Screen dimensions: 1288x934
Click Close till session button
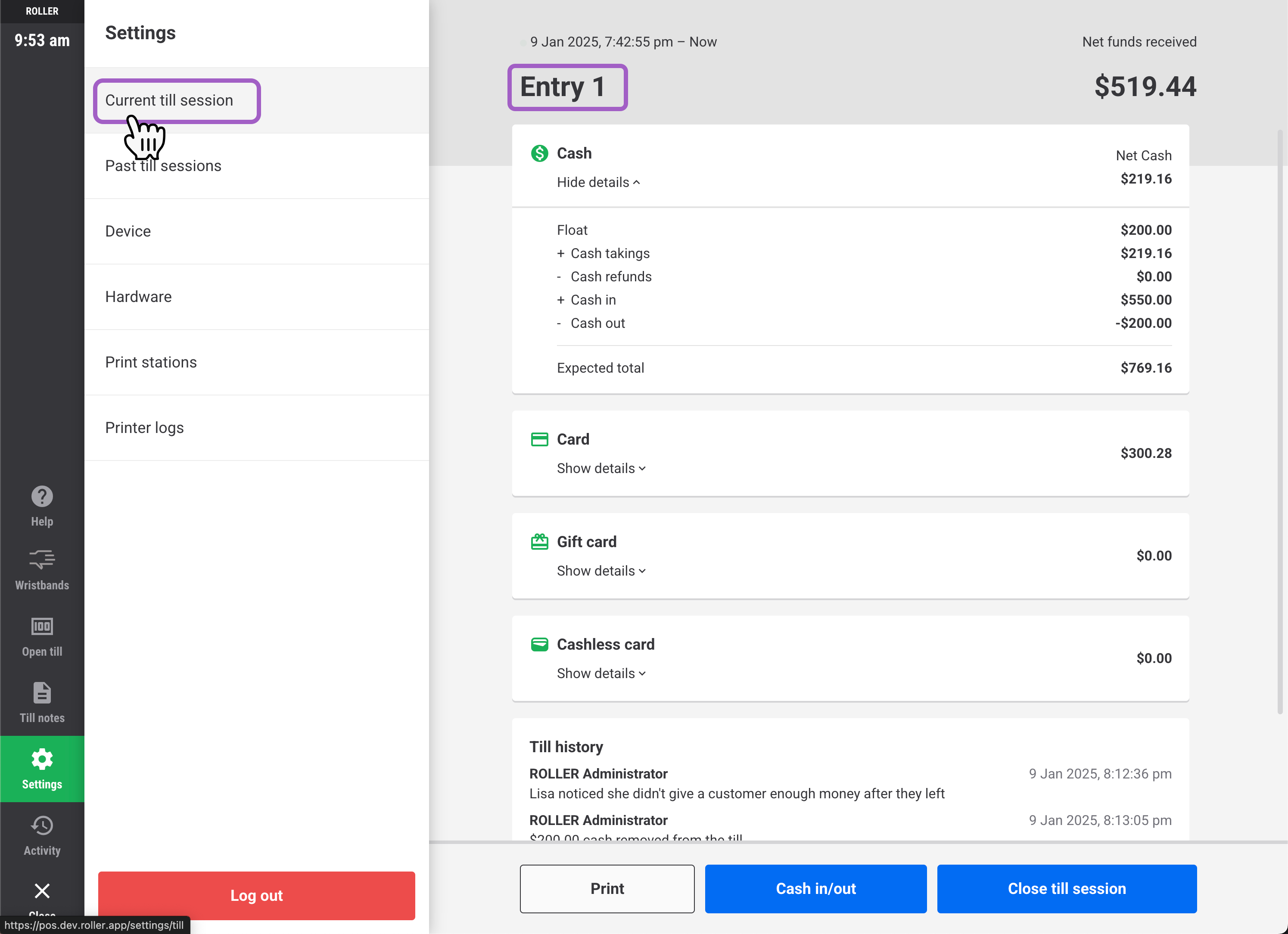tap(1067, 889)
